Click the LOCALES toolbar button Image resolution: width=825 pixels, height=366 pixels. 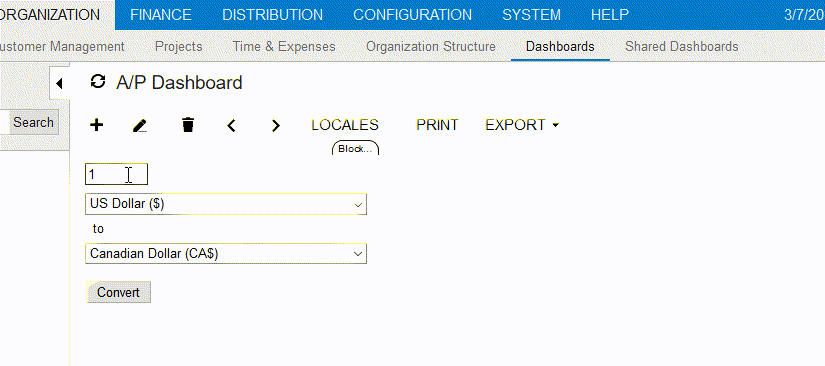345,125
